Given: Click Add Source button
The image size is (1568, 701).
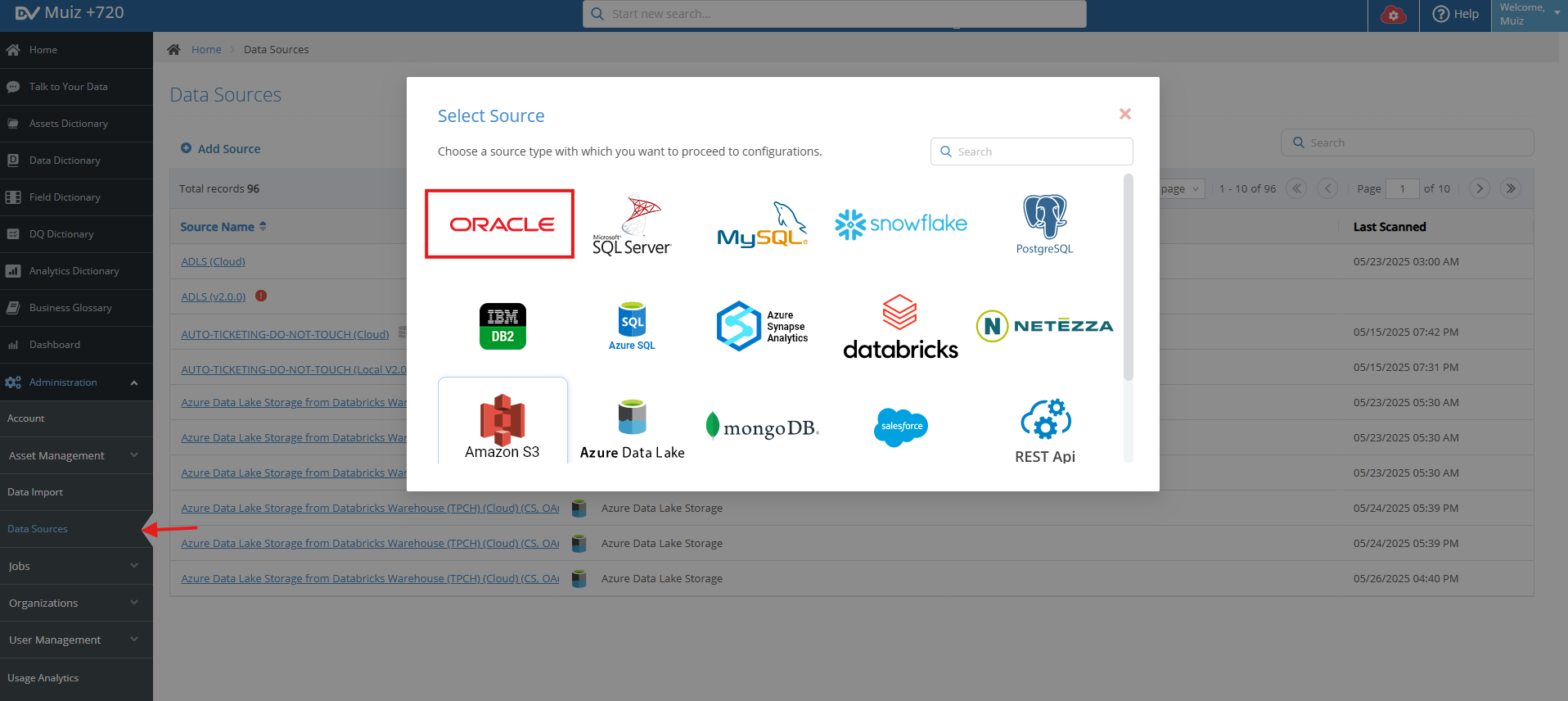Looking at the screenshot, I should point(221,149).
